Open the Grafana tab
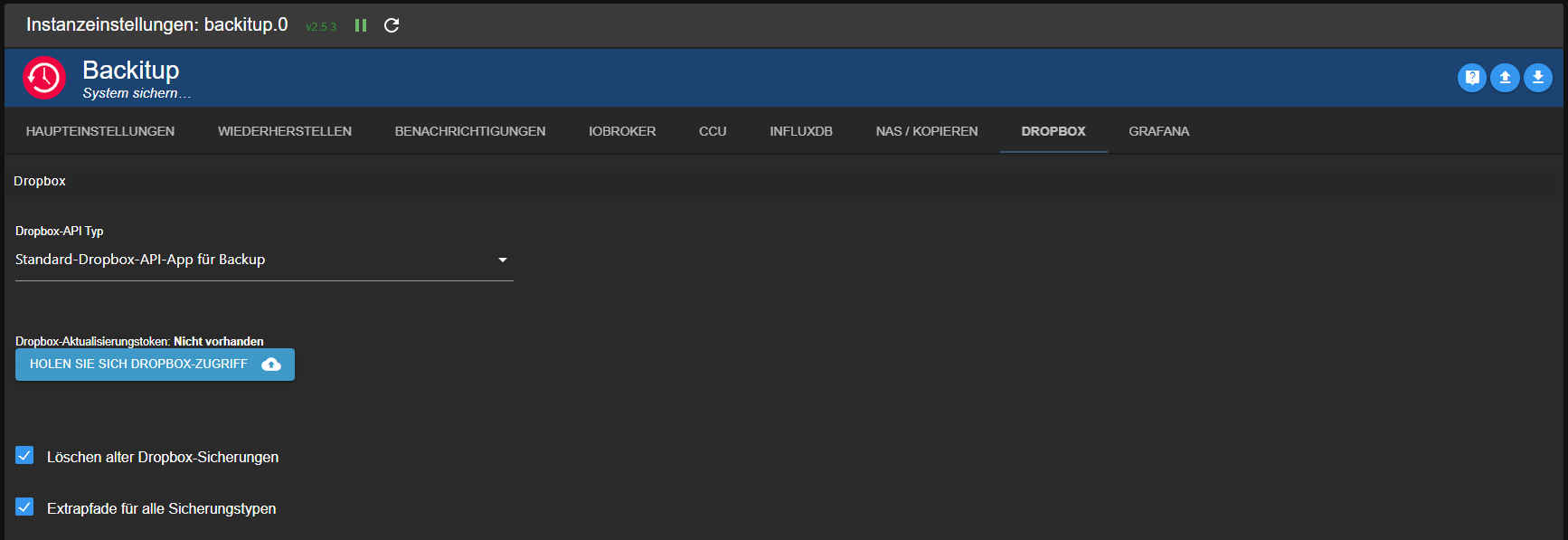Screen dimensions: 1568x540 tap(1158, 131)
